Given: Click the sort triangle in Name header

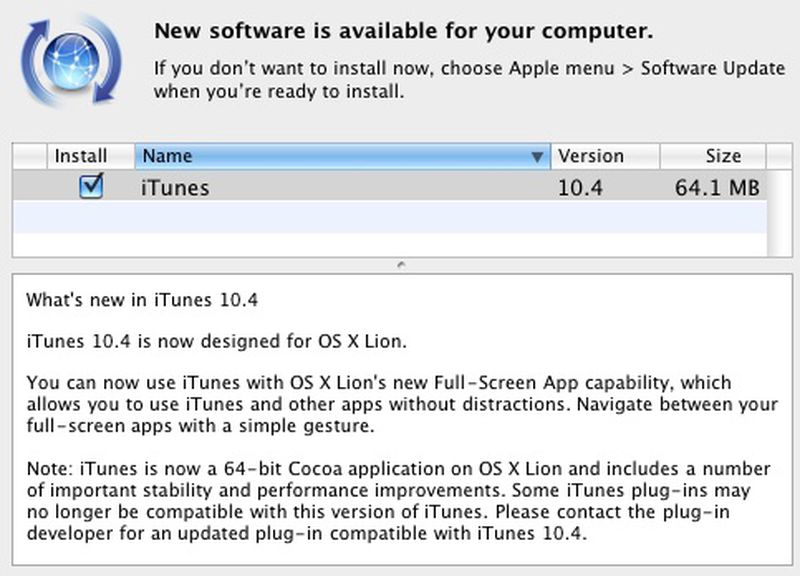Looking at the screenshot, I should point(538,157).
